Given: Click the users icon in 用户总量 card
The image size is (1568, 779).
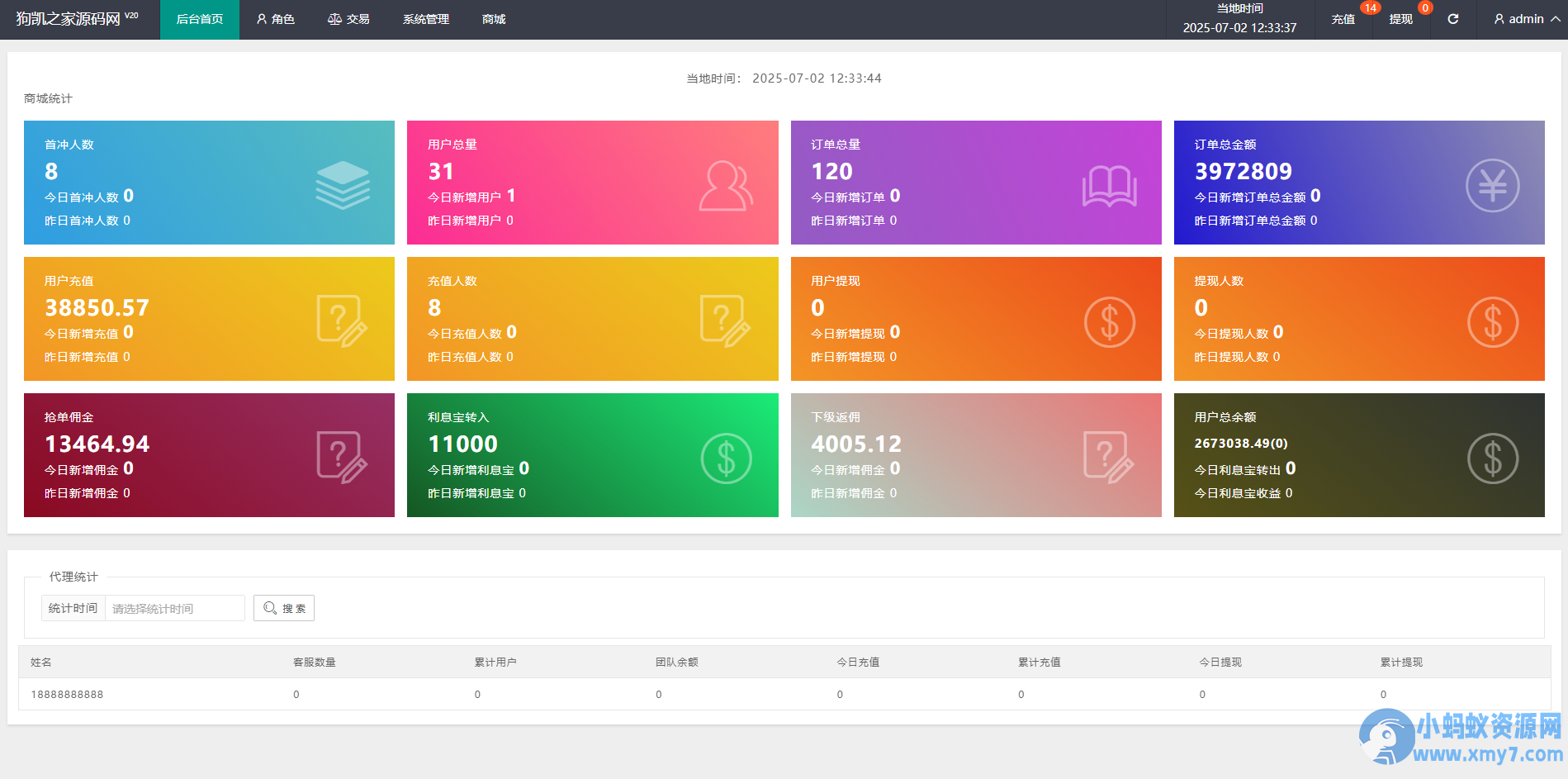Looking at the screenshot, I should pyautogui.click(x=726, y=186).
